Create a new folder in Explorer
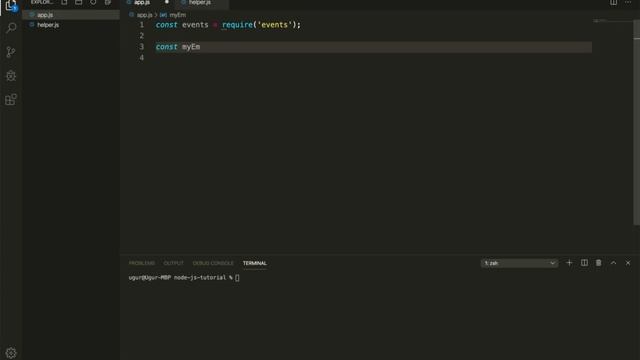Viewport: 640px width, 360px height. tap(79, 2)
